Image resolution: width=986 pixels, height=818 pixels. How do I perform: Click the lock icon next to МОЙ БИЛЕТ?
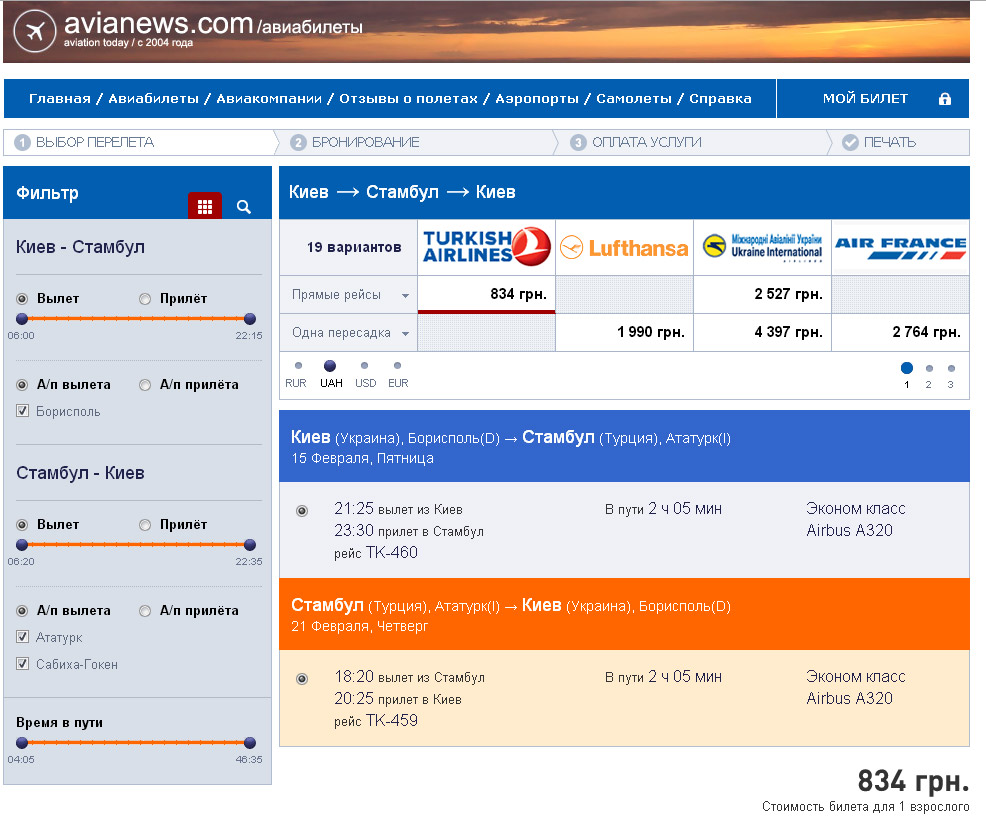pos(944,99)
